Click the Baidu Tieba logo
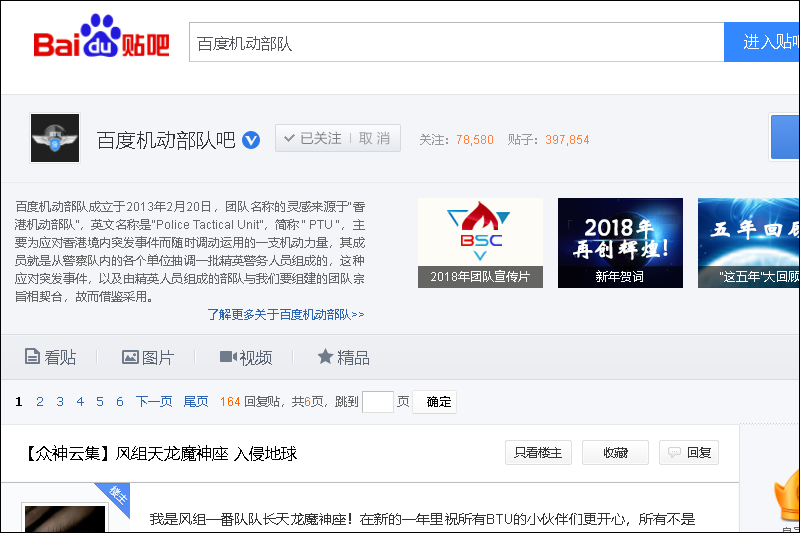 tap(101, 36)
